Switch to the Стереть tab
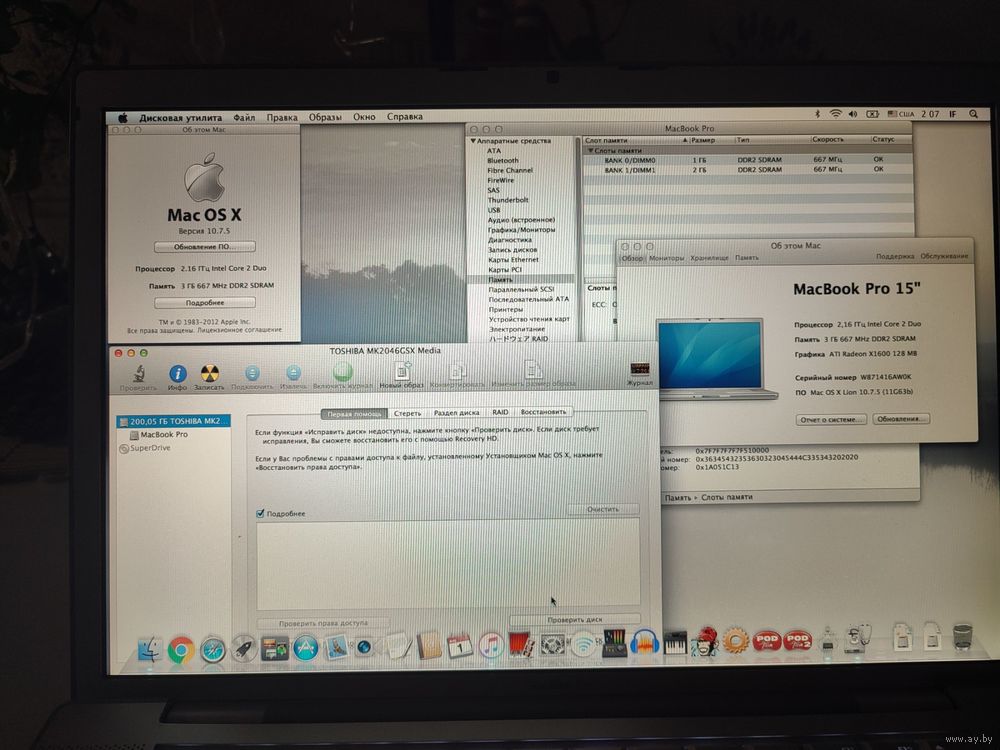1000x750 pixels. click(x=407, y=412)
